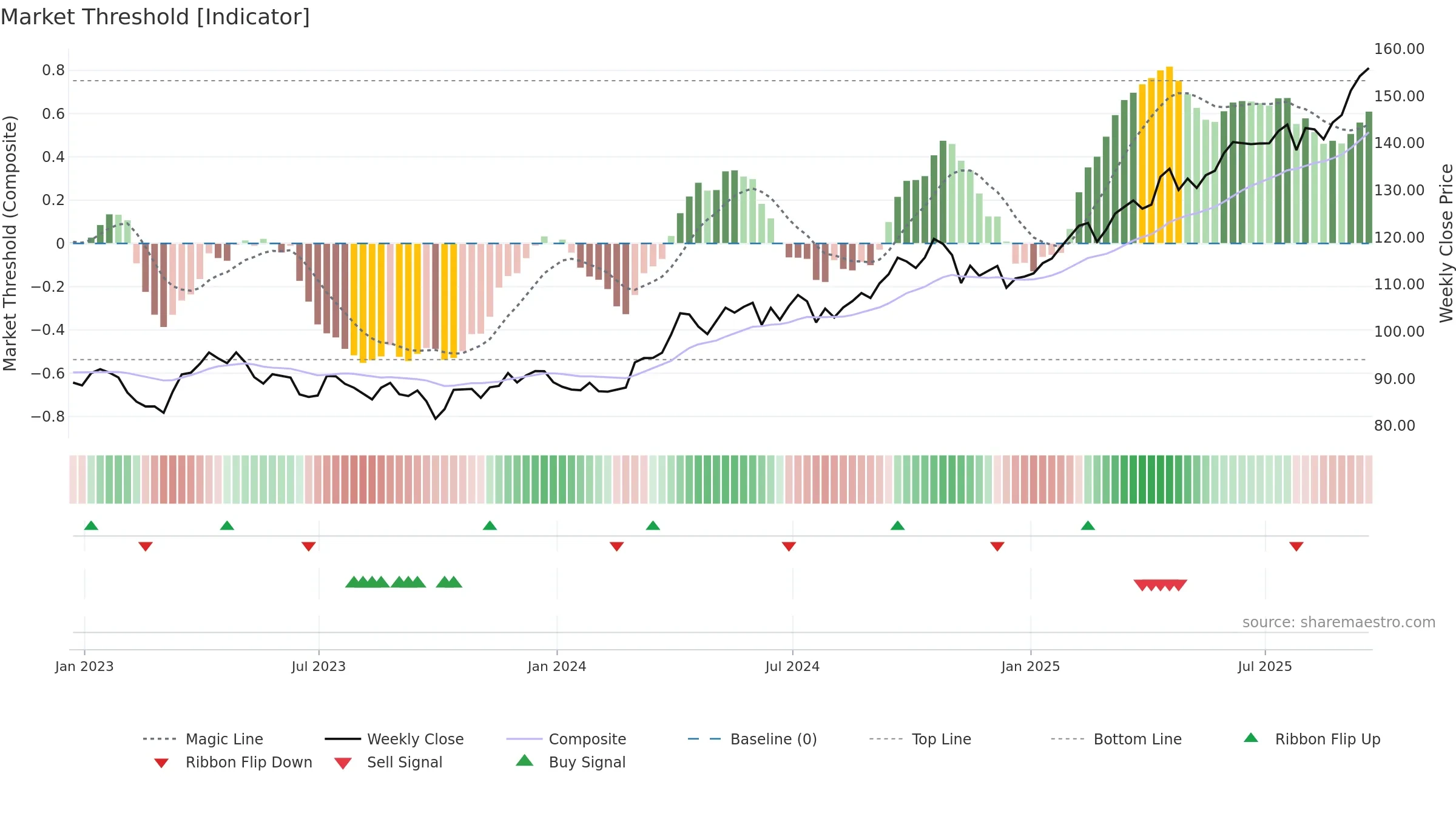Toggle the Magic Line legend entry

(x=203, y=739)
